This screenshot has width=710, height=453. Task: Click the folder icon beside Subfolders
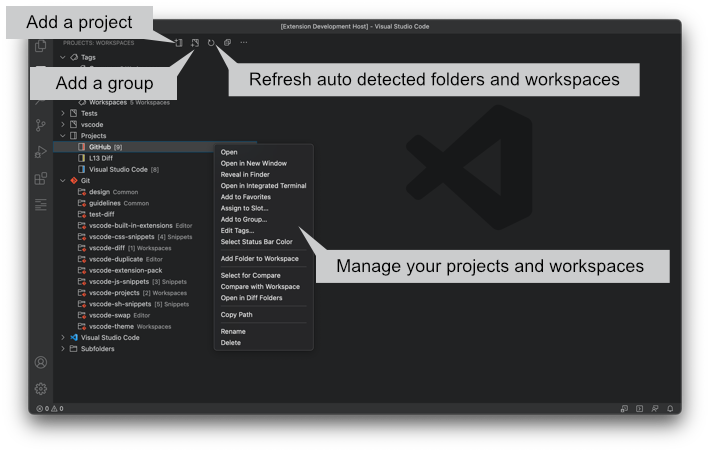[x=74, y=349]
